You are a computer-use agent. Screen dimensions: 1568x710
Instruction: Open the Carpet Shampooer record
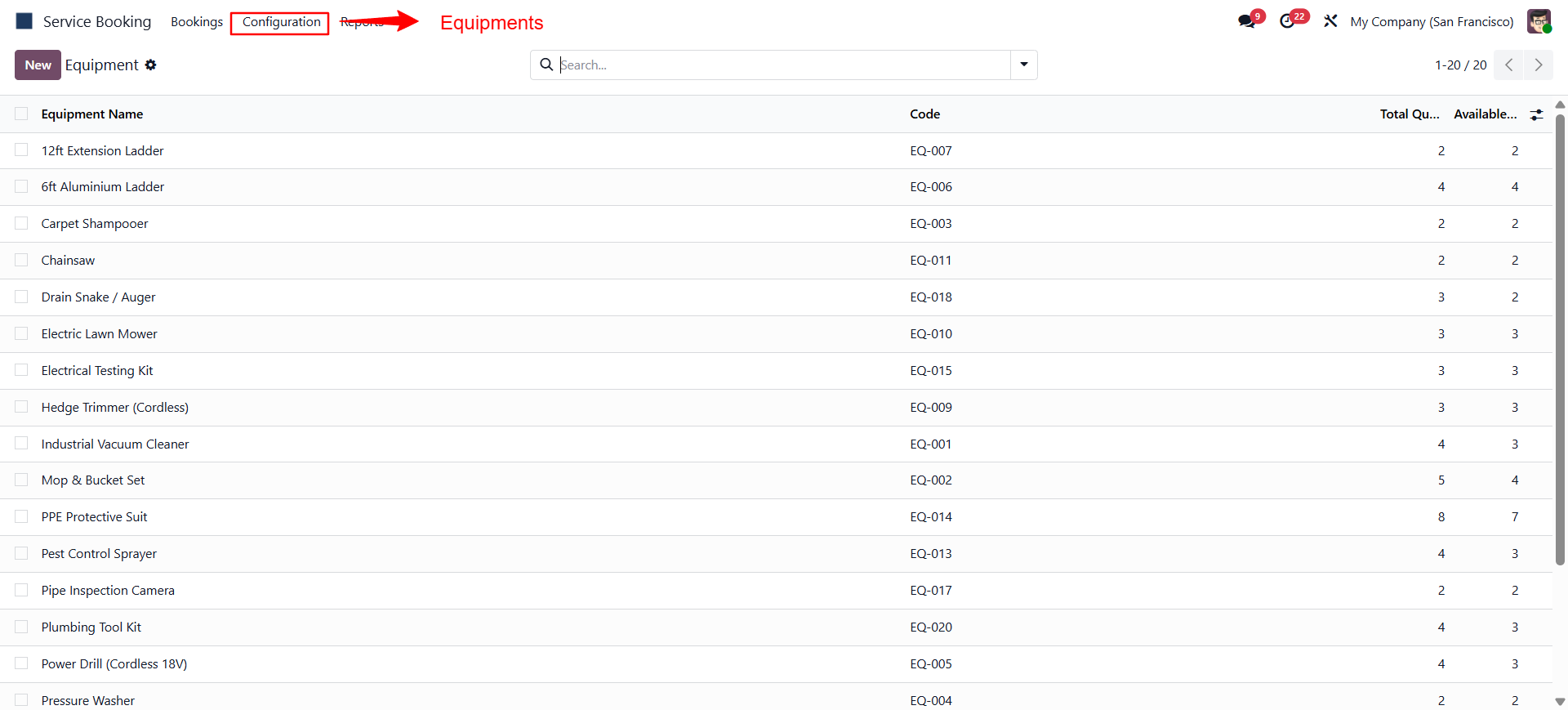point(95,224)
